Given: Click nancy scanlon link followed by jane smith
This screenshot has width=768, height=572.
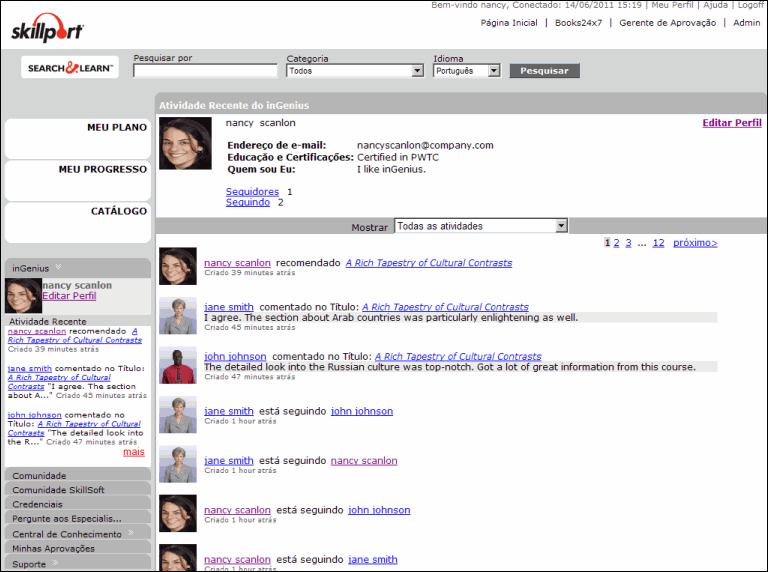Looking at the screenshot, I should tap(364, 461).
